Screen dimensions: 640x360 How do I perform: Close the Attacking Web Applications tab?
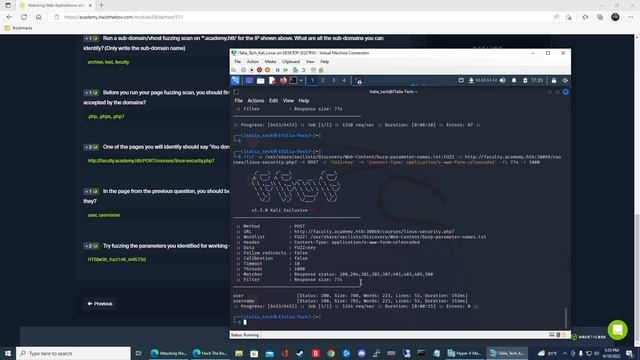(x=90, y=5)
